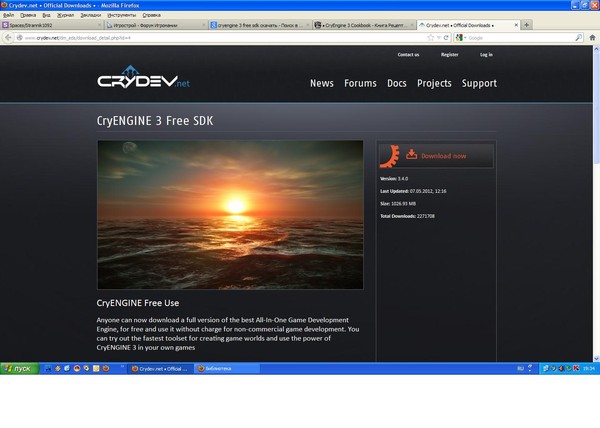Image resolution: width=600 pixels, height=428 pixels.
Task: Open the Google search engine selector dropdown
Action: pyautogui.click(x=461, y=37)
